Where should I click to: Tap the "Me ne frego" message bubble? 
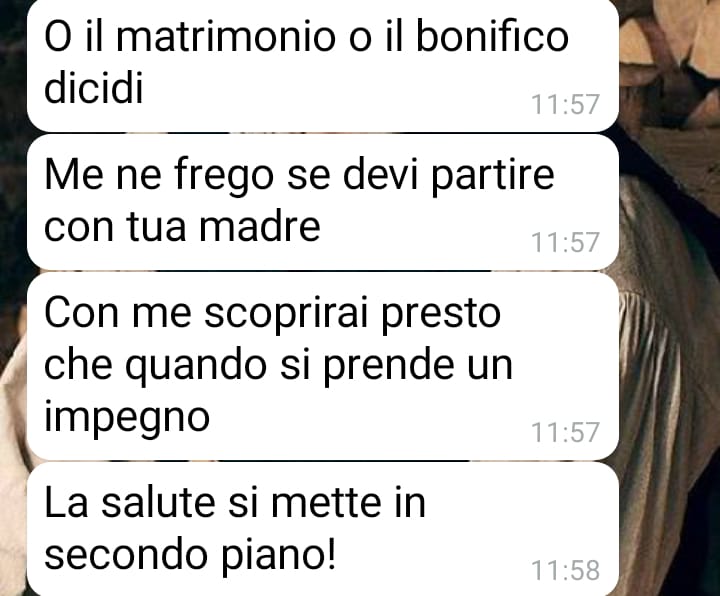pos(323,202)
